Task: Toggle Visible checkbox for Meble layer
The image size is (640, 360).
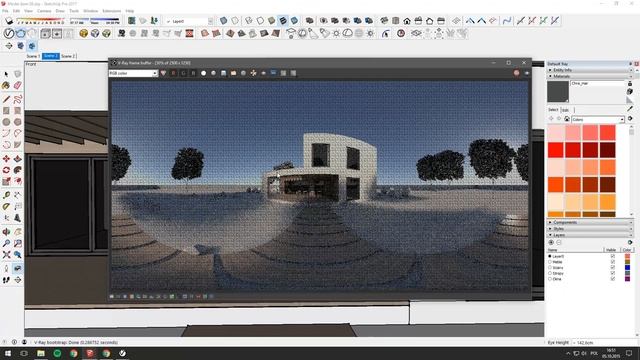Action: tap(613, 262)
